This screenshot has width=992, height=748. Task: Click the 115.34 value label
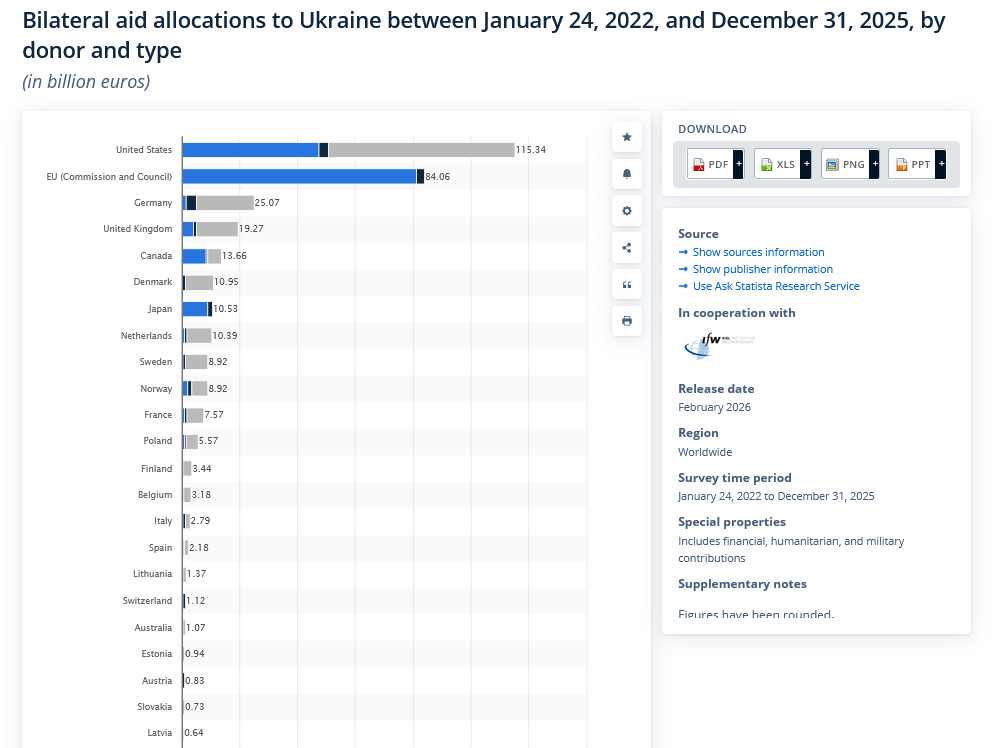coord(531,150)
